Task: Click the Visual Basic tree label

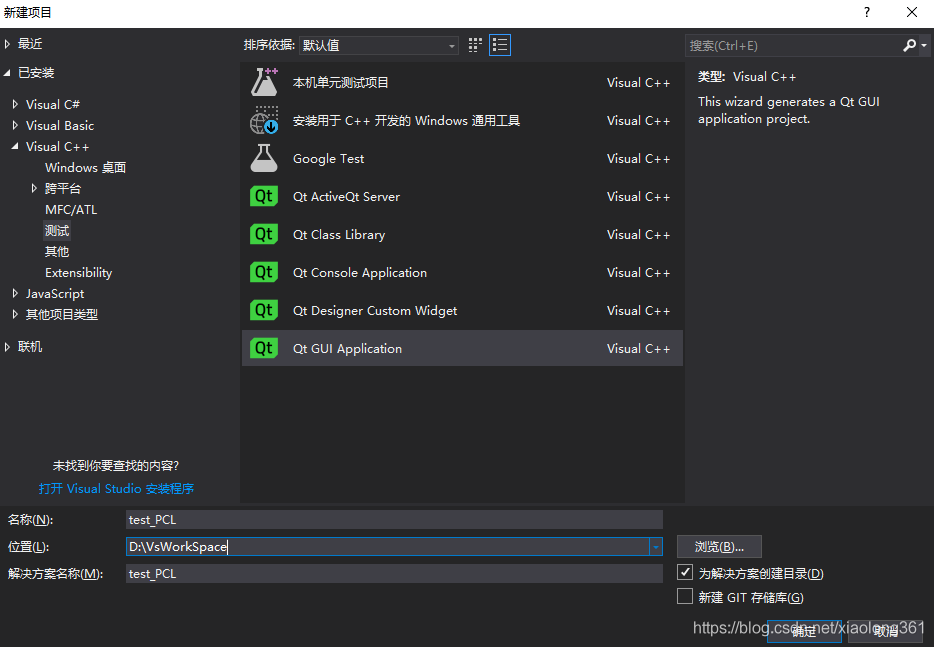Action: [x=60, y=126]
